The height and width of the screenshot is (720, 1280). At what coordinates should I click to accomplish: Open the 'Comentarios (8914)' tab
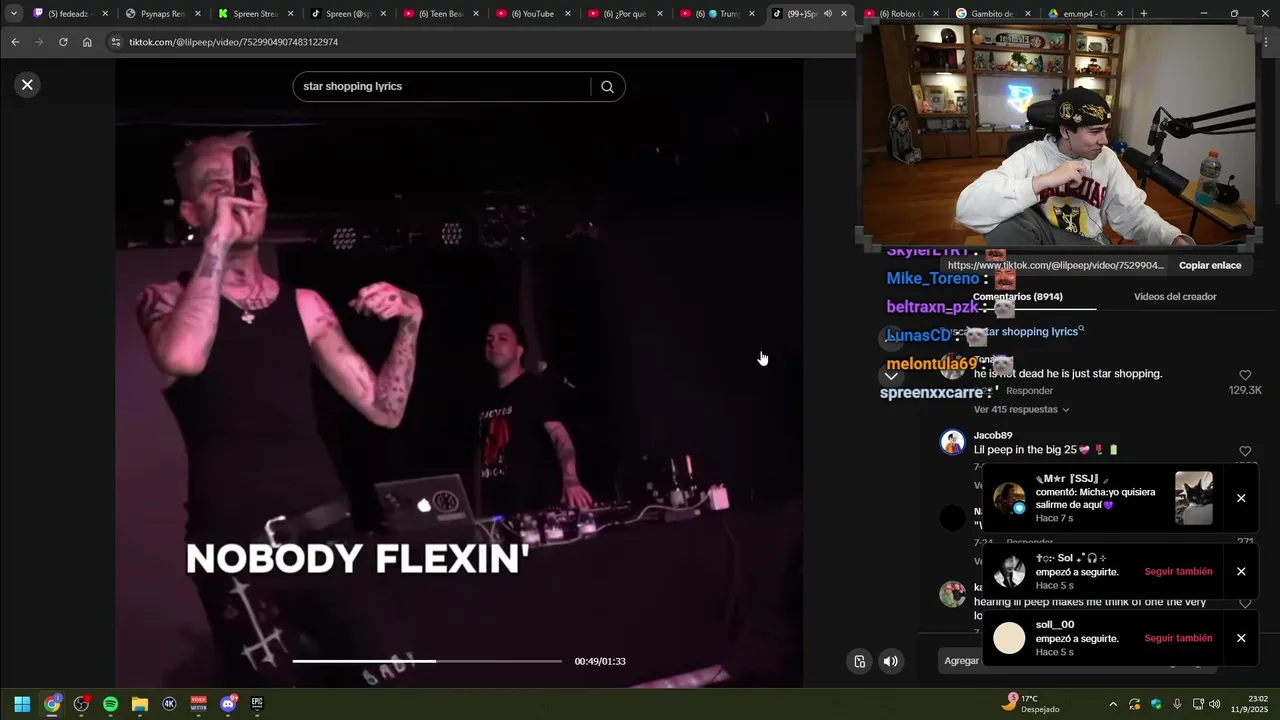[1017, 297]
